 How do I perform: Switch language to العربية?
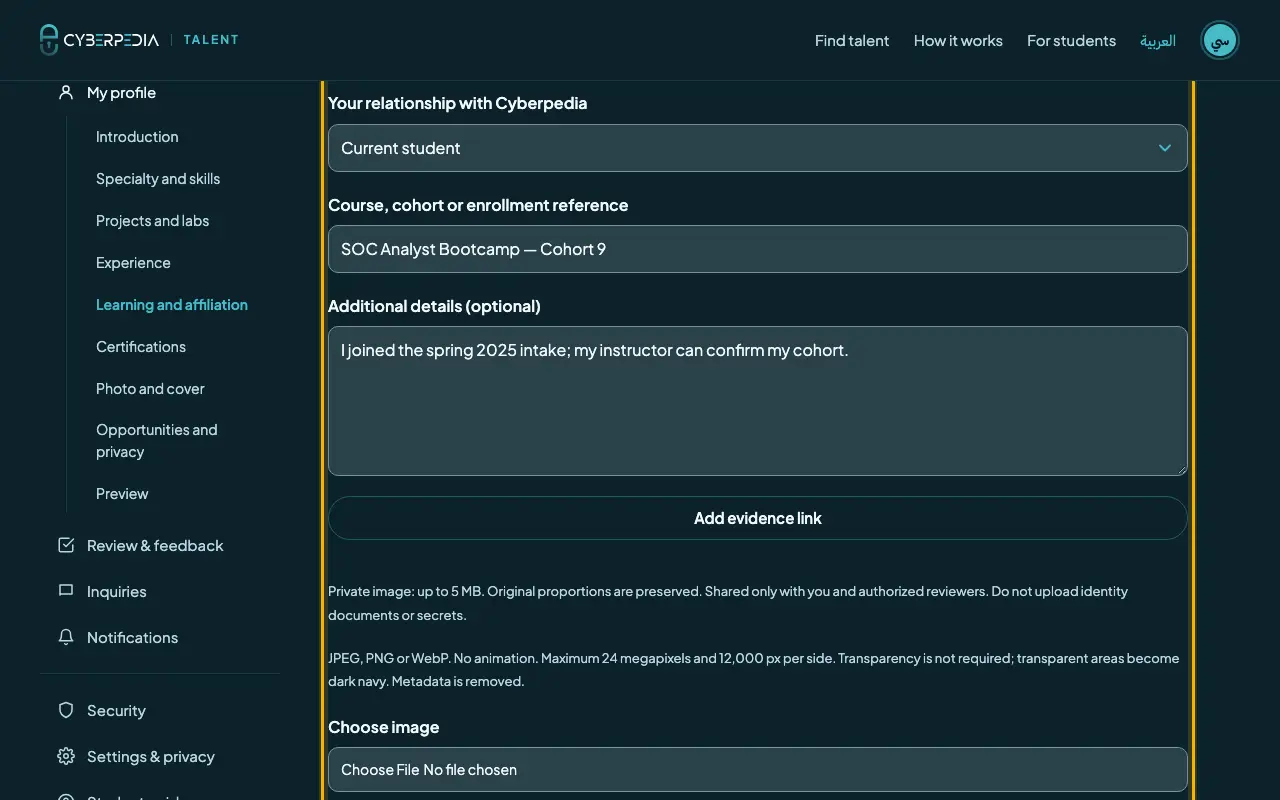tap(1158, 40)
